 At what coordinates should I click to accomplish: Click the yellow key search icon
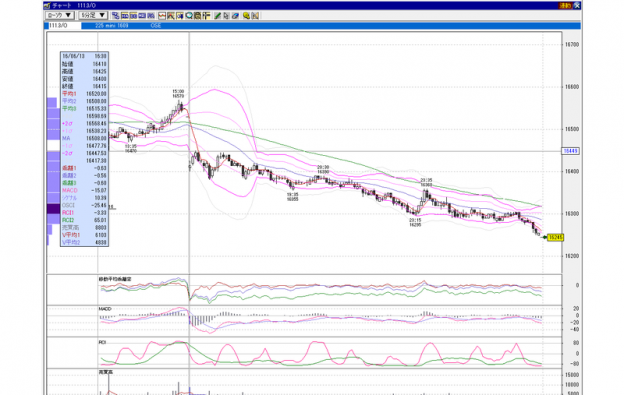coord(246,16)
